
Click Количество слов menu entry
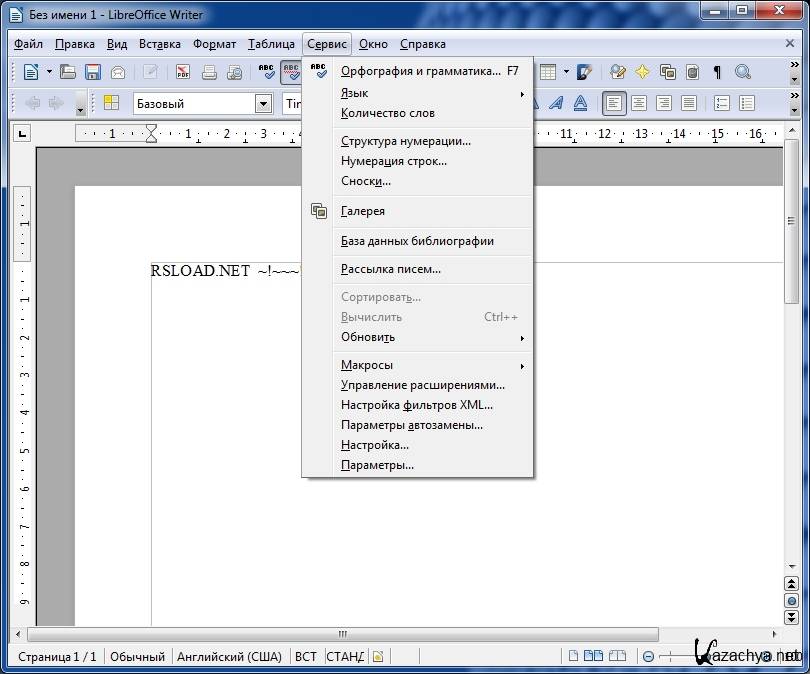[x=388, y=113]
